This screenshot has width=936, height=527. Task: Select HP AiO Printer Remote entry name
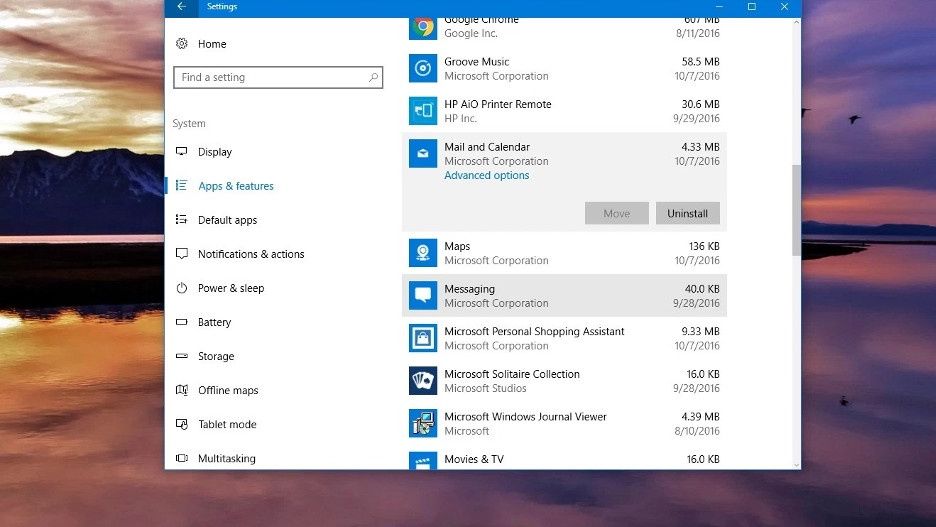[x=497, y=104]
